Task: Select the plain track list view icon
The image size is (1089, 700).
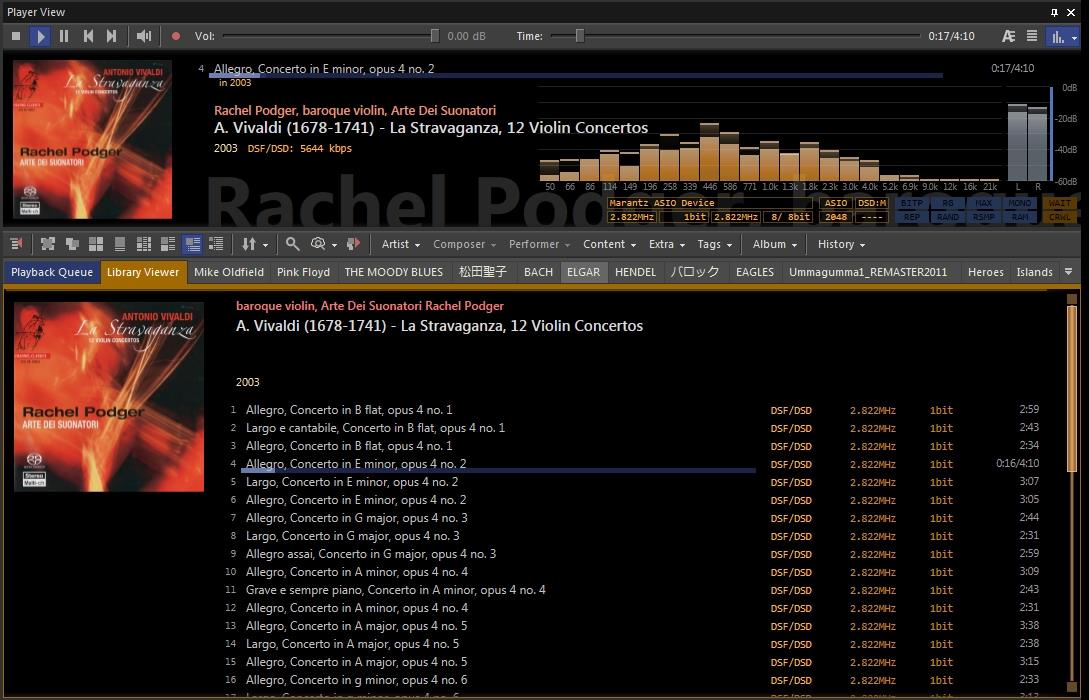Action: point(216,244)
